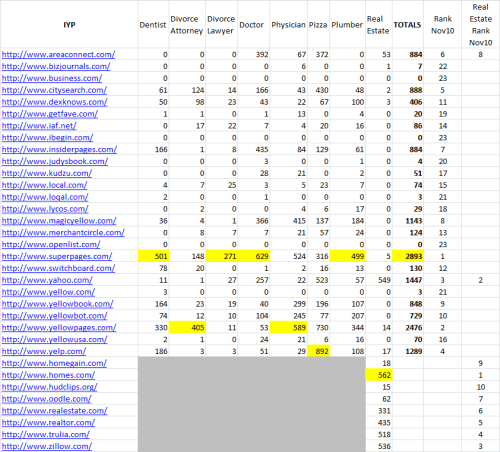This screenshot has height=452, width=500.
Task: Select the IYP column header cell
Action: (69, 25)
